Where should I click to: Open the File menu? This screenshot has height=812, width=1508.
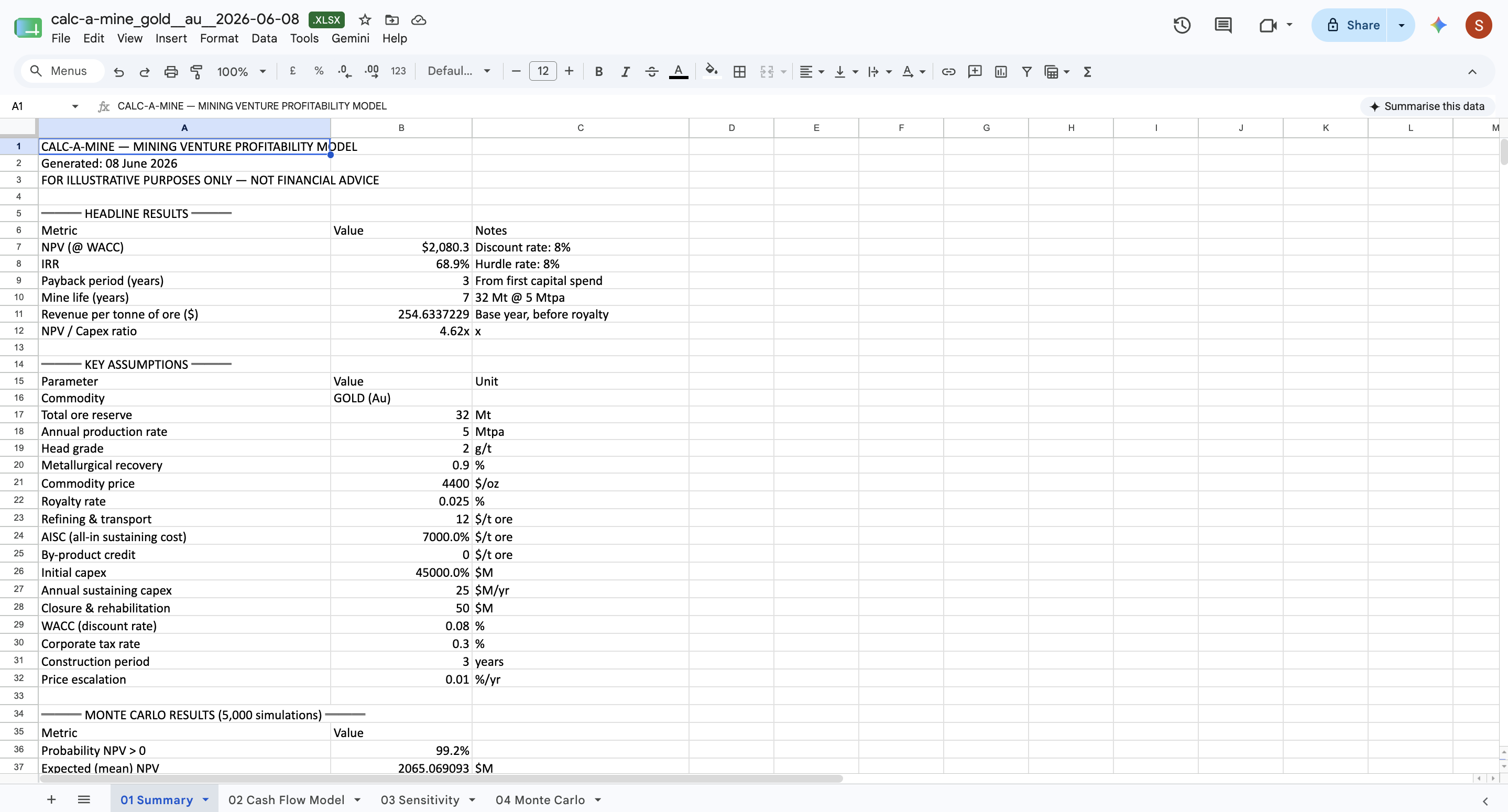60,38
